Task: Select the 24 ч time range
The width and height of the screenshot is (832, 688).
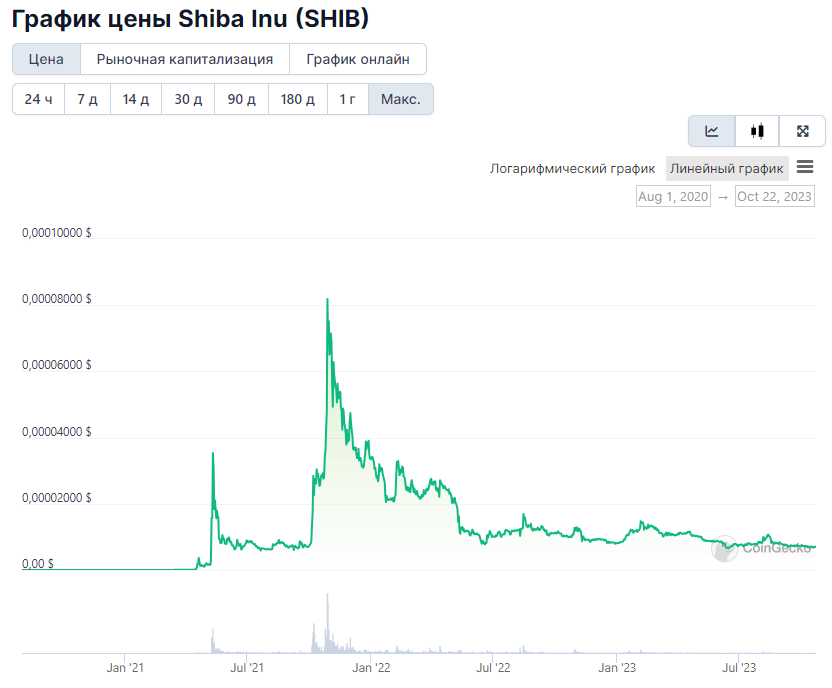Action: point(38,99)
